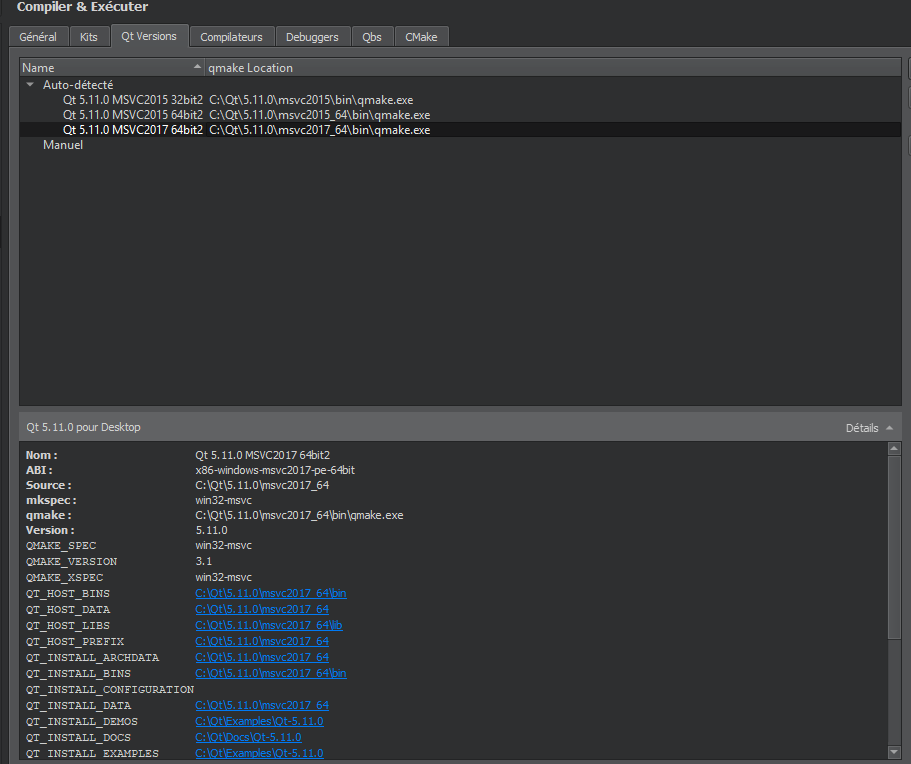Open the QT_INSTALL_ARCHDATA path link
The width and height of the screenshot is (911, 764).
(x=262, y=657)
